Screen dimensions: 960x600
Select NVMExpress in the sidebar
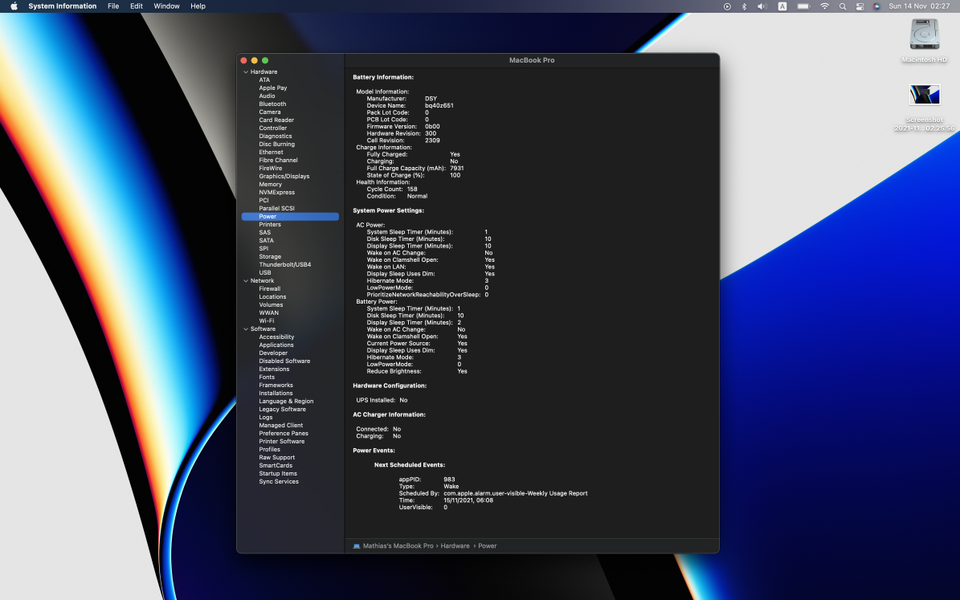pos(277,192)
